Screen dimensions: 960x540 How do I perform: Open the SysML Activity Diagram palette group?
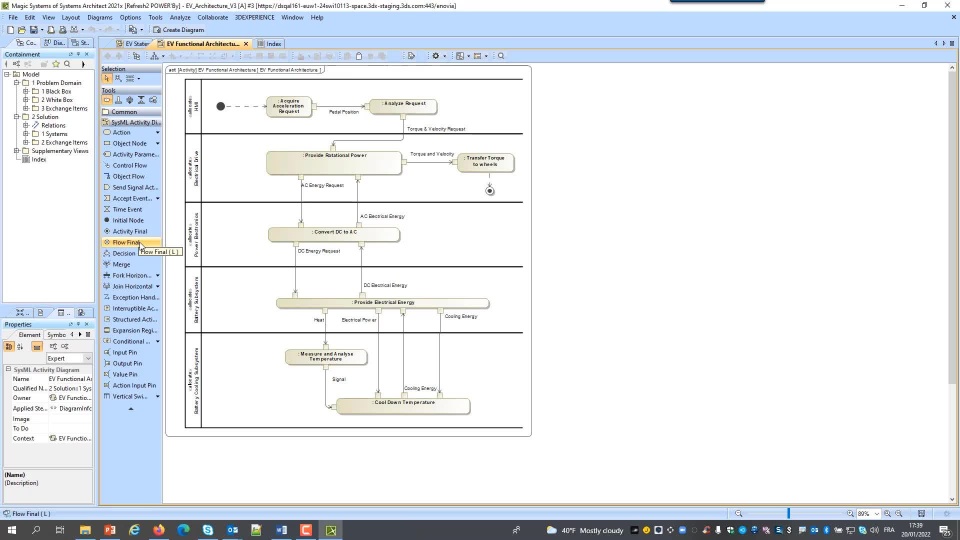pos(131,122)
